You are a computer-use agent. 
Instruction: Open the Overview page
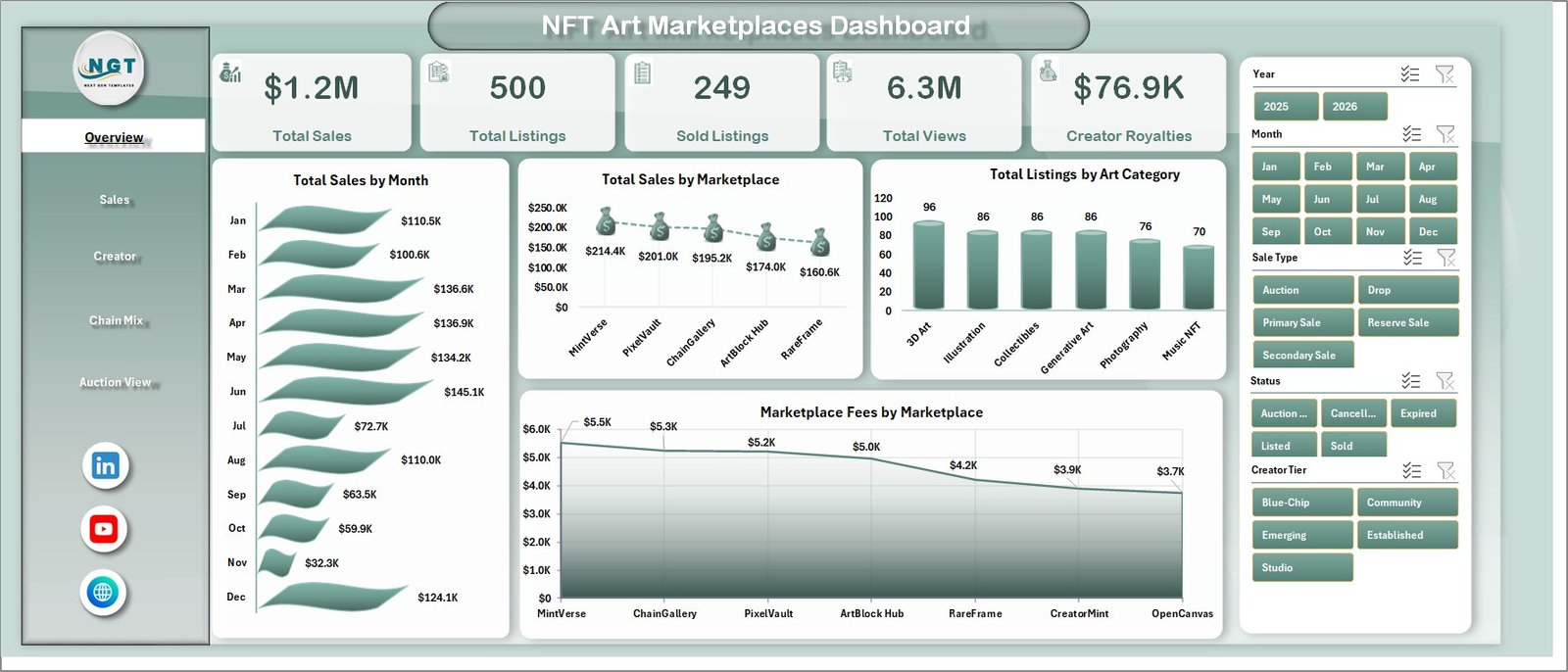[x=114, y=137]
